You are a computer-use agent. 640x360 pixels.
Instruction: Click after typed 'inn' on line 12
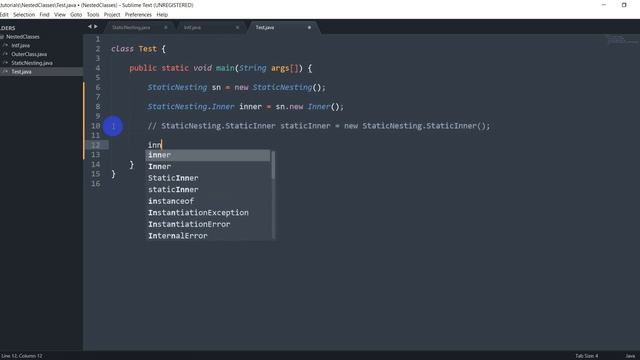click(162, 145)
